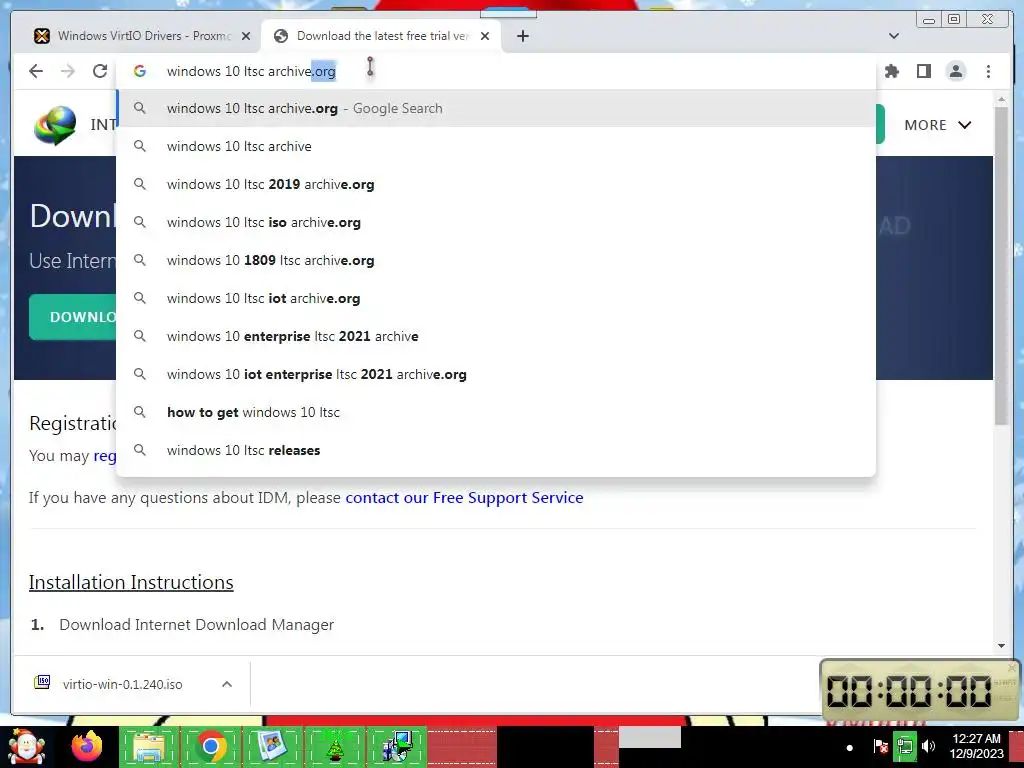Click inside the address bar text
Image resolution: width=1024 pixels, height=768 pixels.
tap(251, 71)
